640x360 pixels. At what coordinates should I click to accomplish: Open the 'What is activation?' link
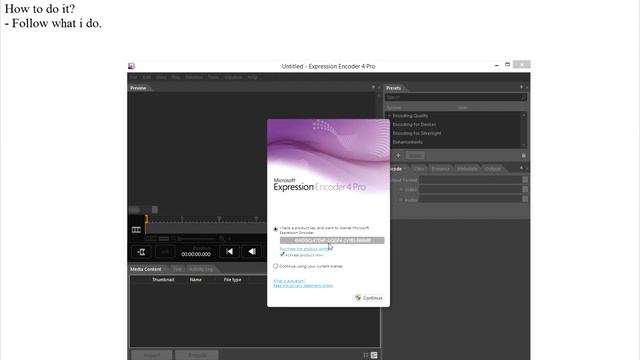click(x=289, y=281)
